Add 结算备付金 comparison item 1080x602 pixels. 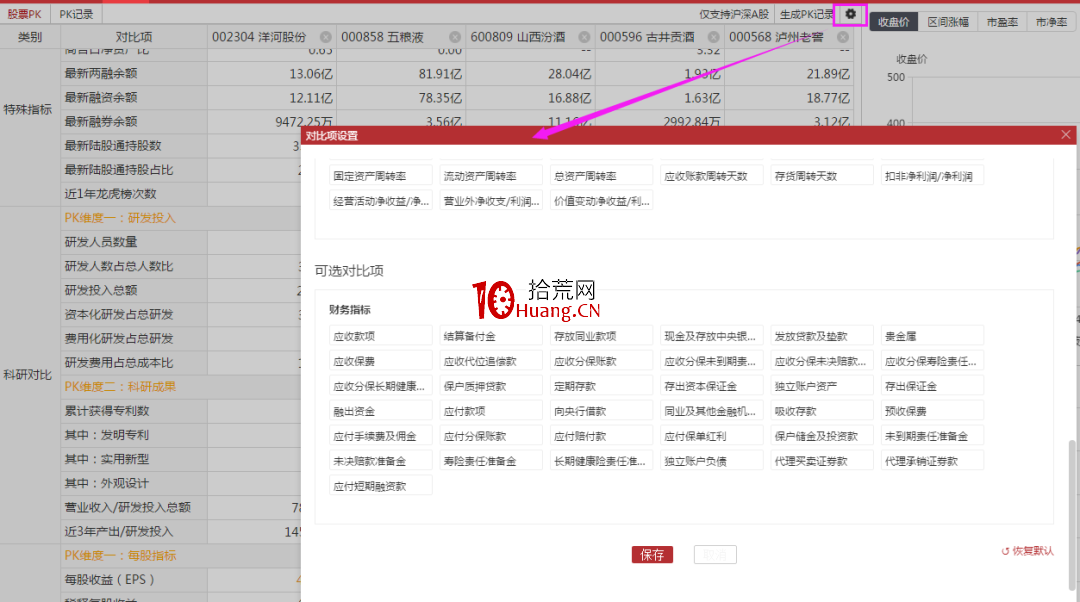click(491, 336)
